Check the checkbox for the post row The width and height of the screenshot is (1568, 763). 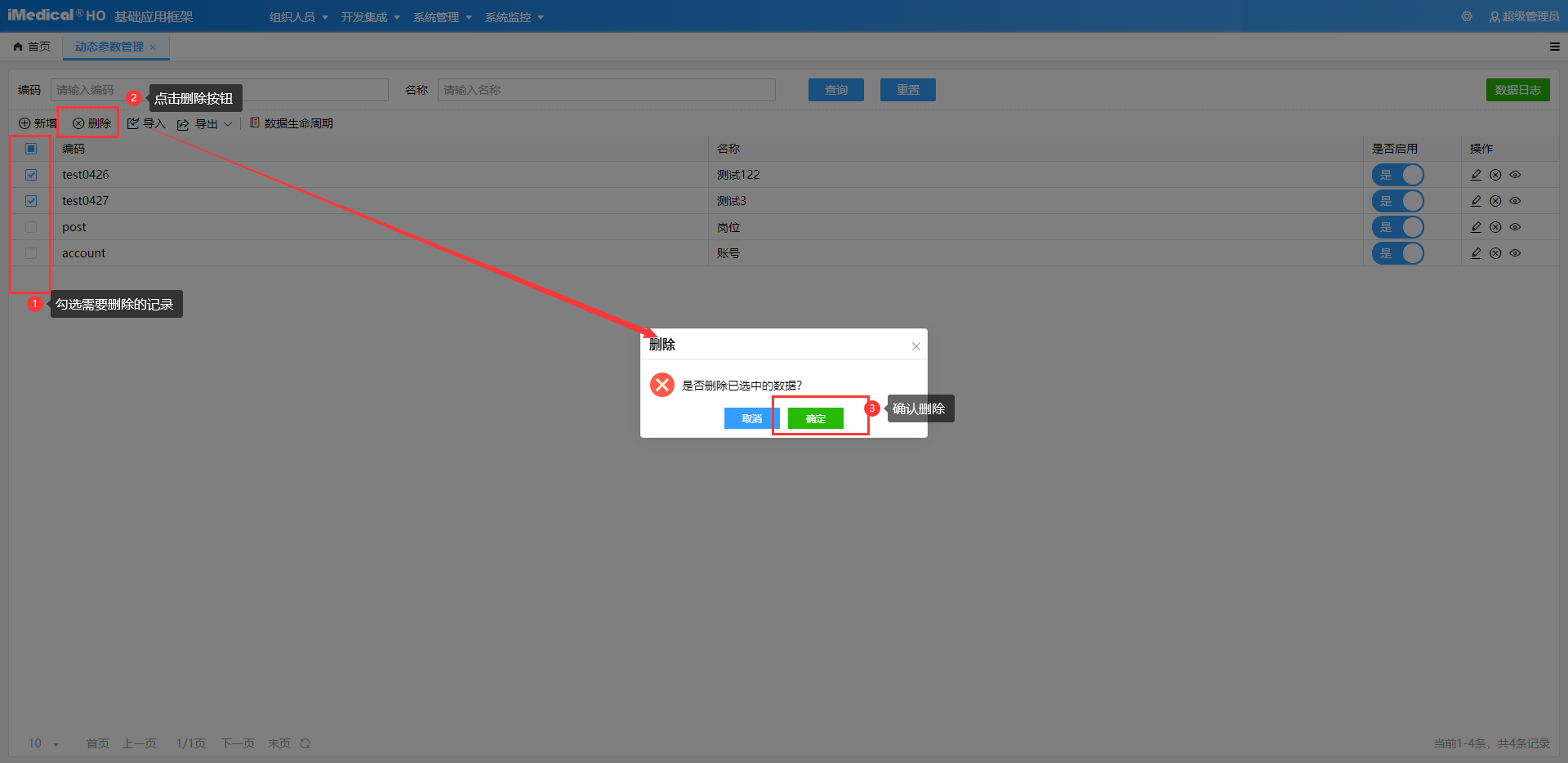click(x=31, y=227)
